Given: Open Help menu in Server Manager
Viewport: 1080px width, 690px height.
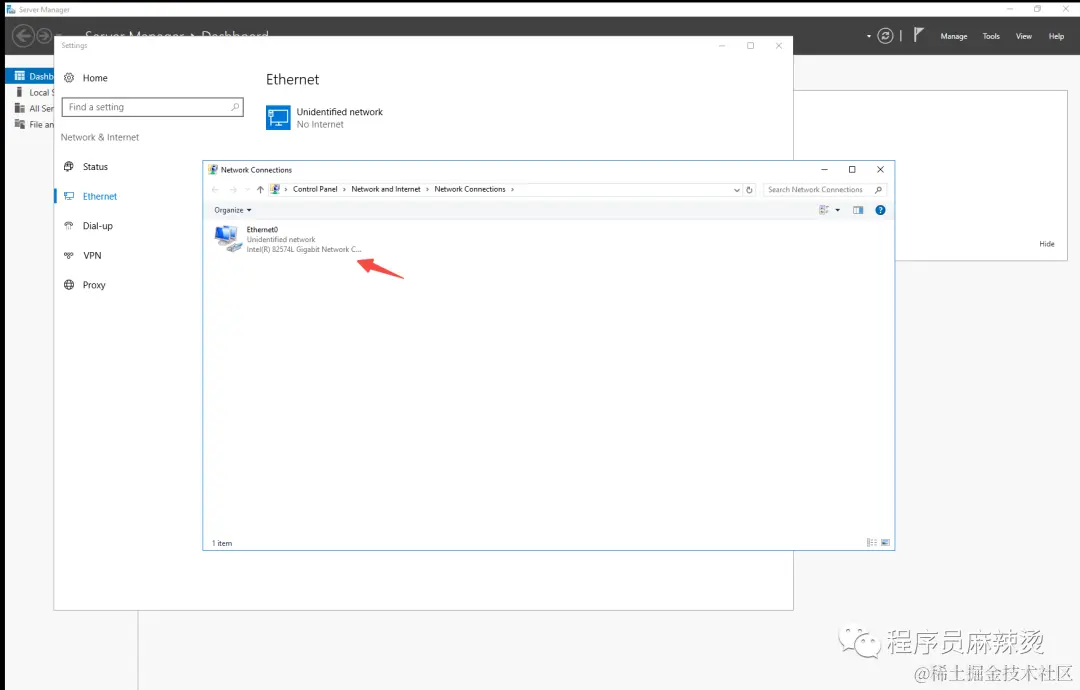Looking at the screenshot, I should [x=1056, y=36].
